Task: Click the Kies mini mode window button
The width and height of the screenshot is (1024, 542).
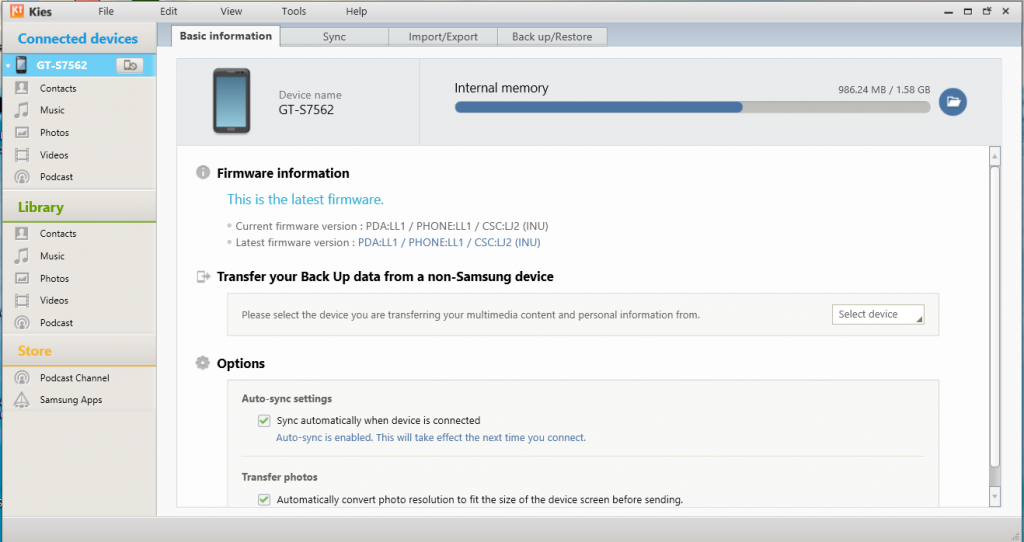Action: pos(987,11)
